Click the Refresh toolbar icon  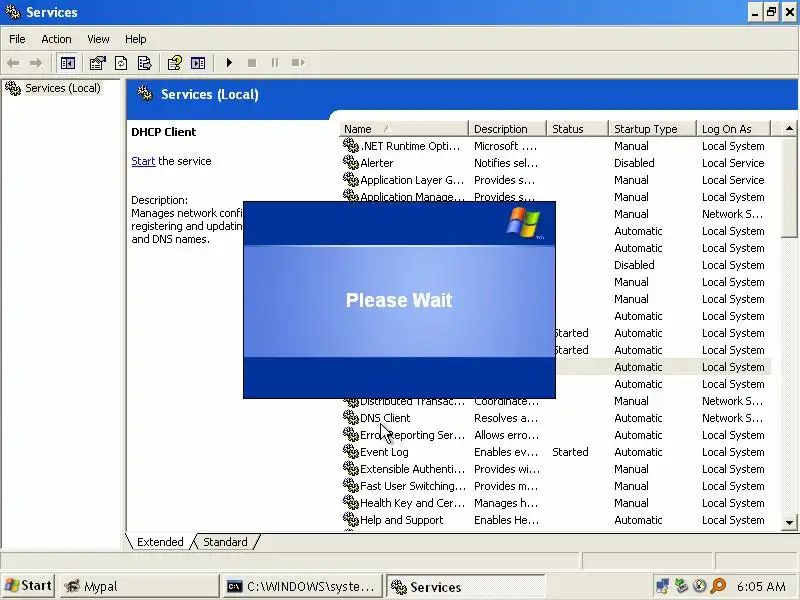[x=121, y=63]
